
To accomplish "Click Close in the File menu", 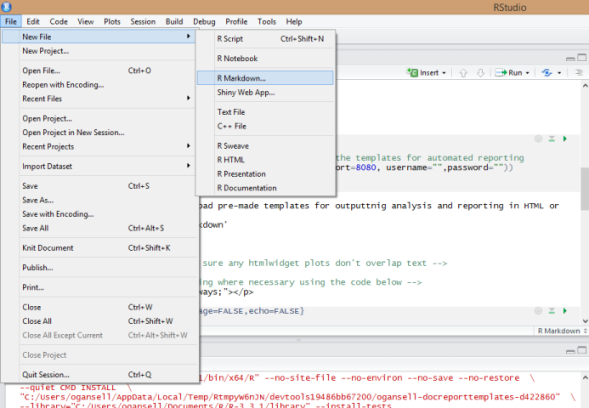I will tap(98, 307).
